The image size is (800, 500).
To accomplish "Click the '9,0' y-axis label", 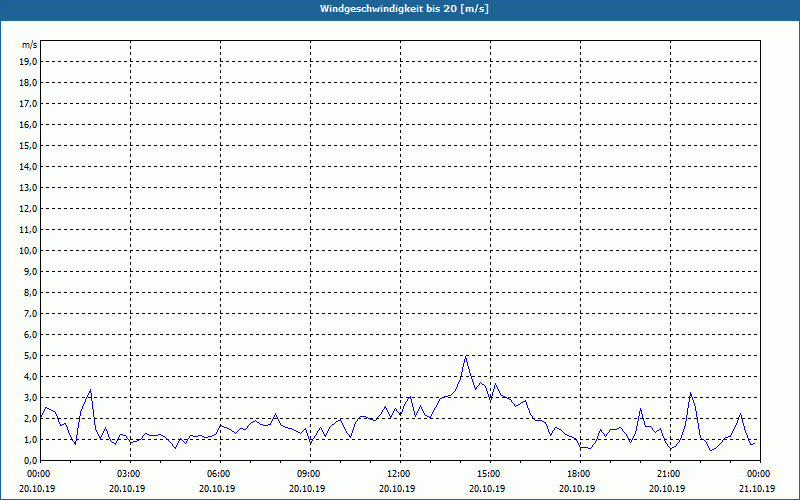I will click(x=31, y=271).
